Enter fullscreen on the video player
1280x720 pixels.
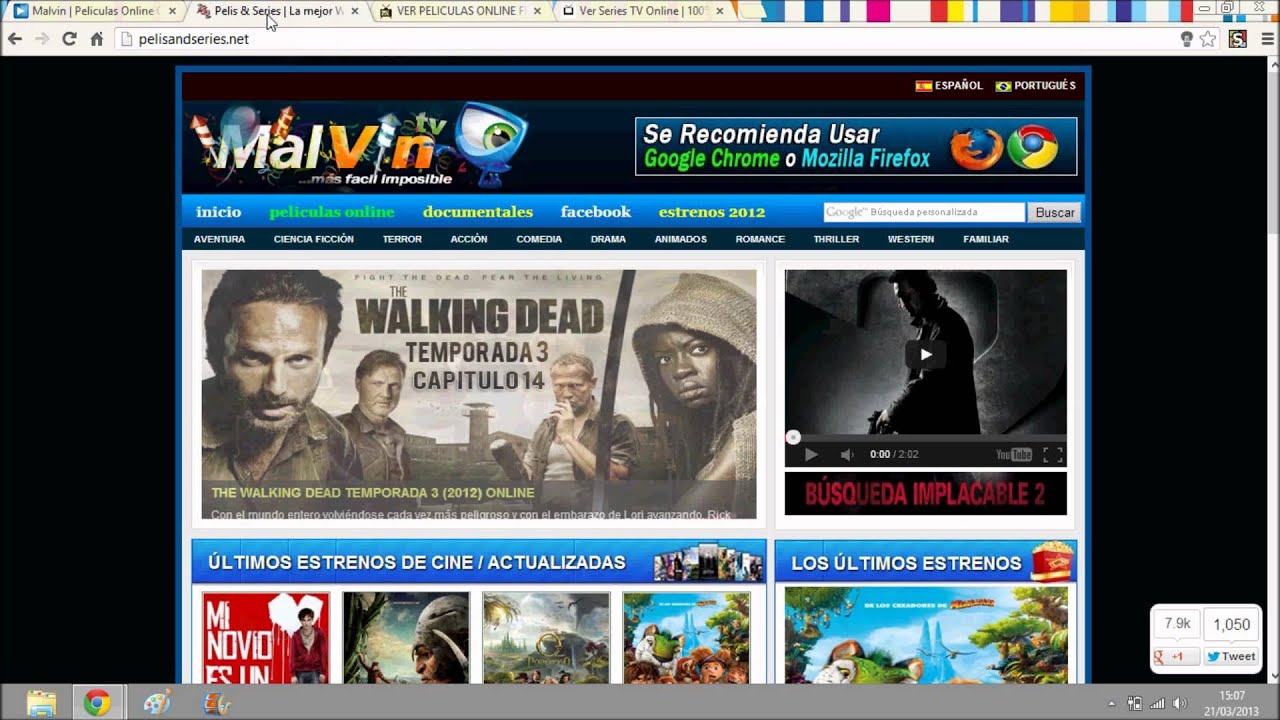click(1052, 454)
